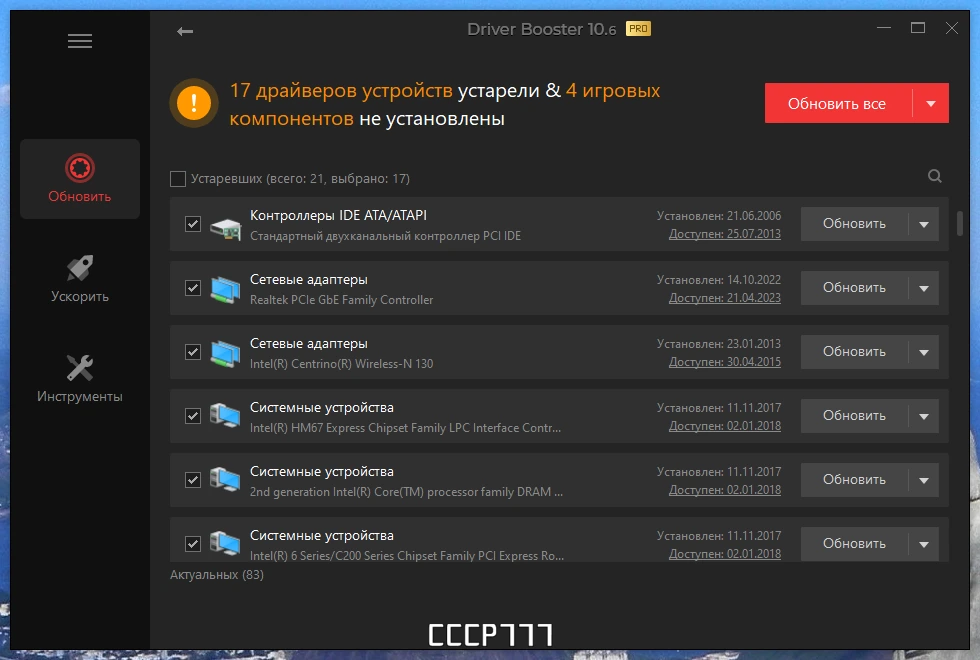Open the Доступен: 21.04.2023 link
980x660 pixels.
point(724,298)
